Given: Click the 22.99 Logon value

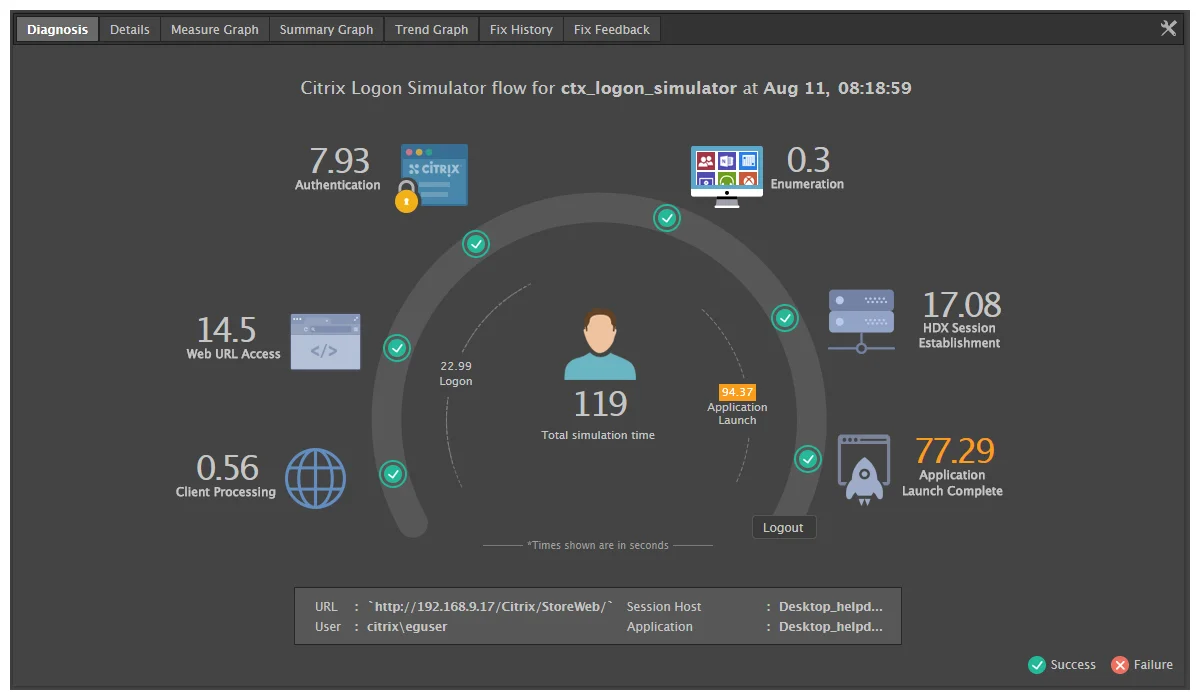Looking at the screenshot, I should [456, 366].
